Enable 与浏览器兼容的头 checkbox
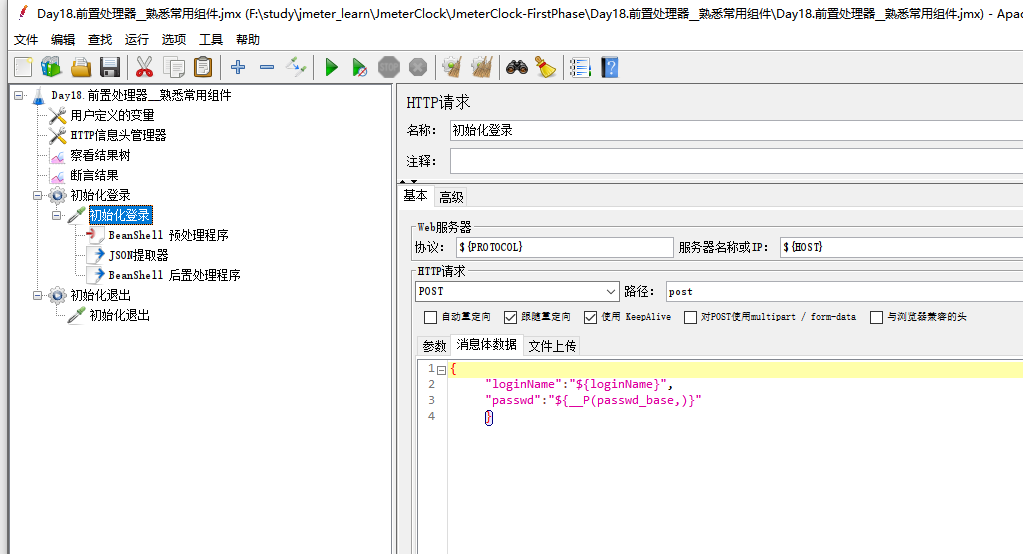This screenshot has height=554, width=1023. point(876,317)
